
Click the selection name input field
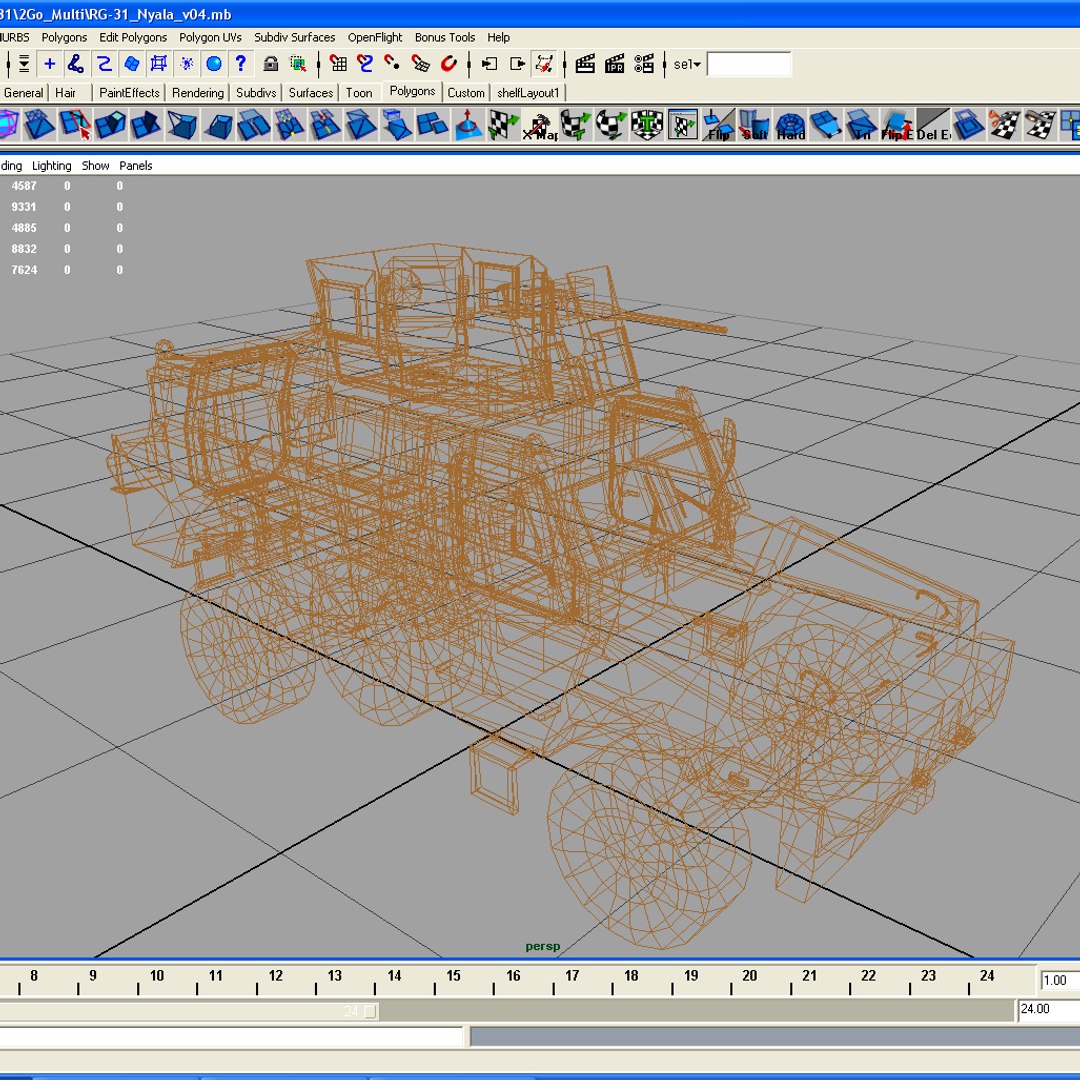[749, 64]
